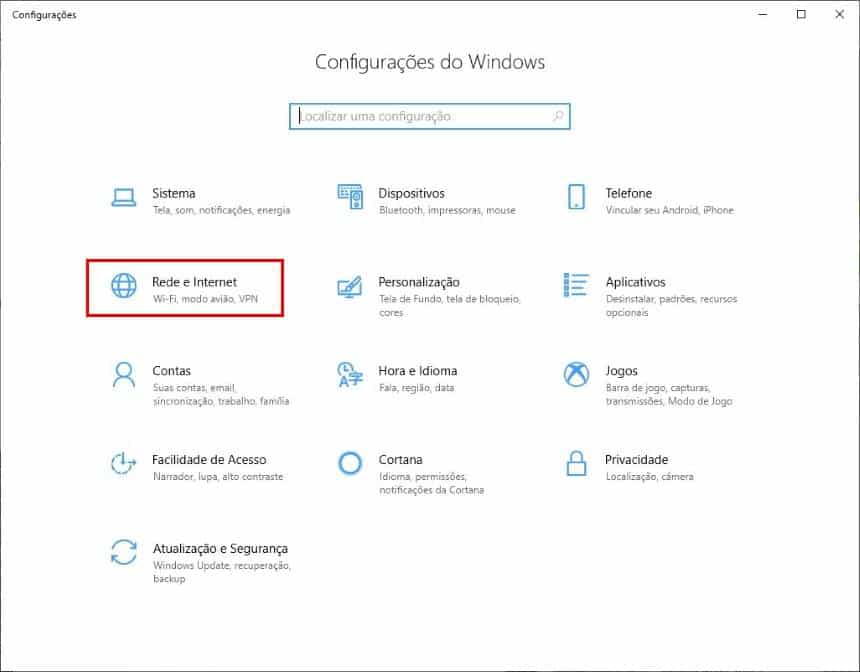Screen dimensions: 860x672
Task: Open the Dispositivos settings title
Action: (411, 193)
